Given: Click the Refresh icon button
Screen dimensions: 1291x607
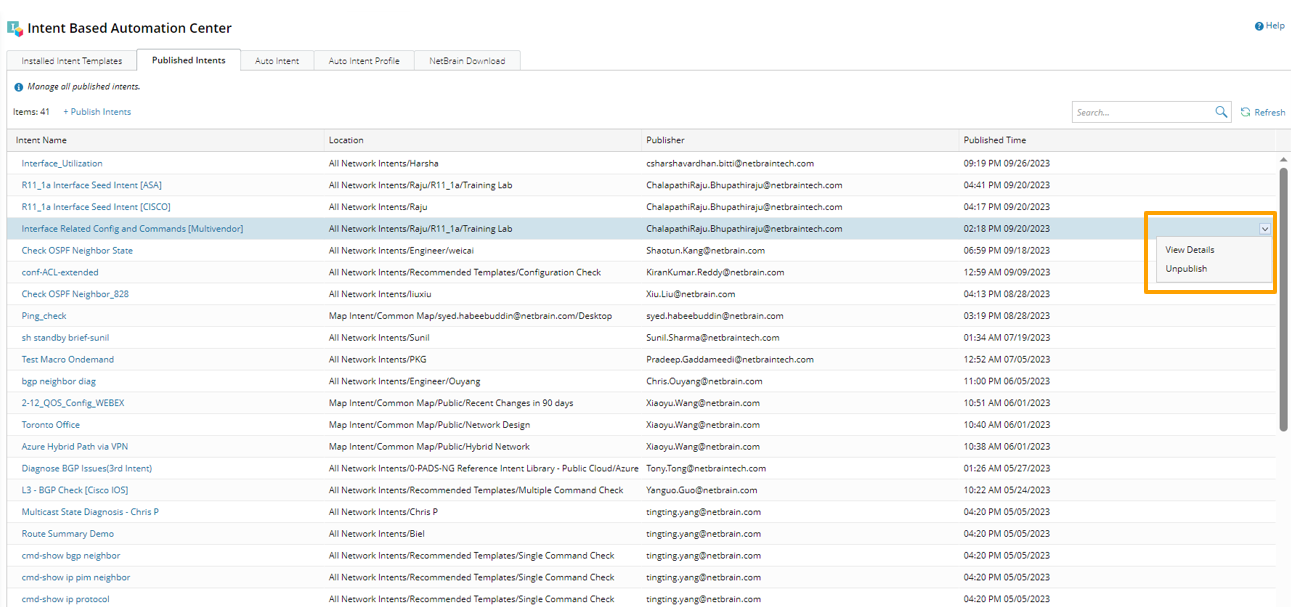Looking at the screenshot, I should 1246,112.
